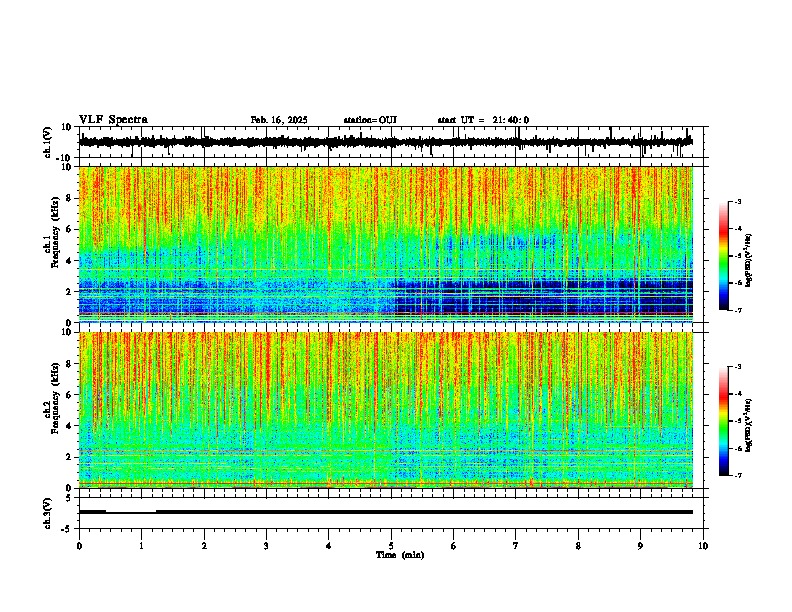Click the ch.1 color scale bar
The image size is (792, 612).
point(723,256)
